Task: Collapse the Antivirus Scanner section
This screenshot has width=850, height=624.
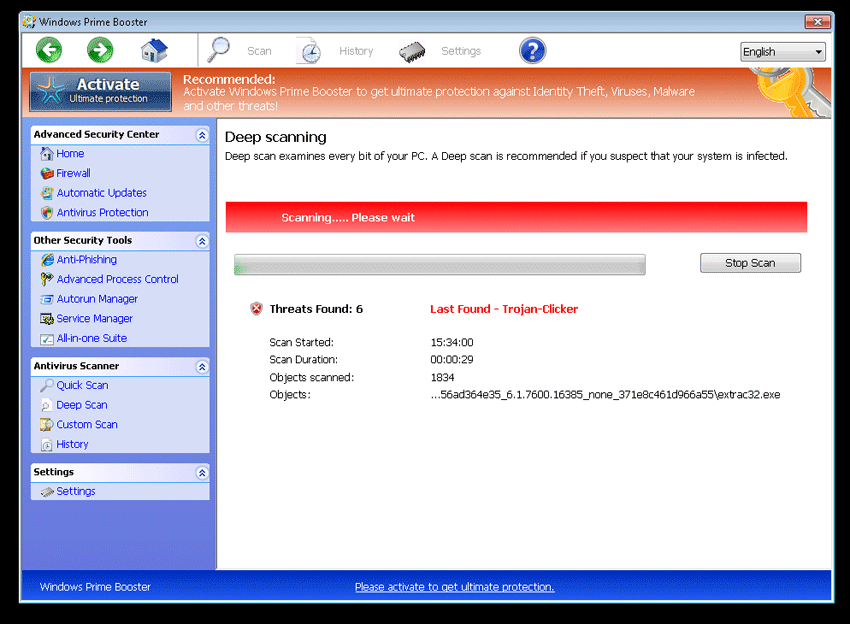Action: [x=202, y=367]
